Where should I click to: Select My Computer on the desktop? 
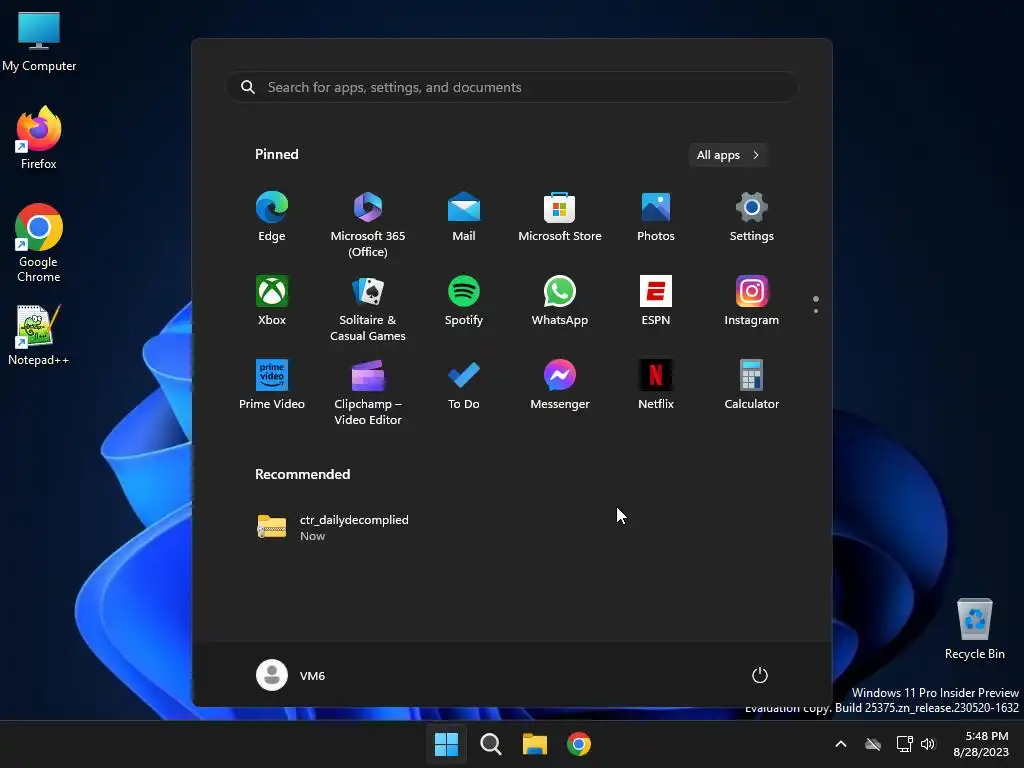[x=39, y=42]
